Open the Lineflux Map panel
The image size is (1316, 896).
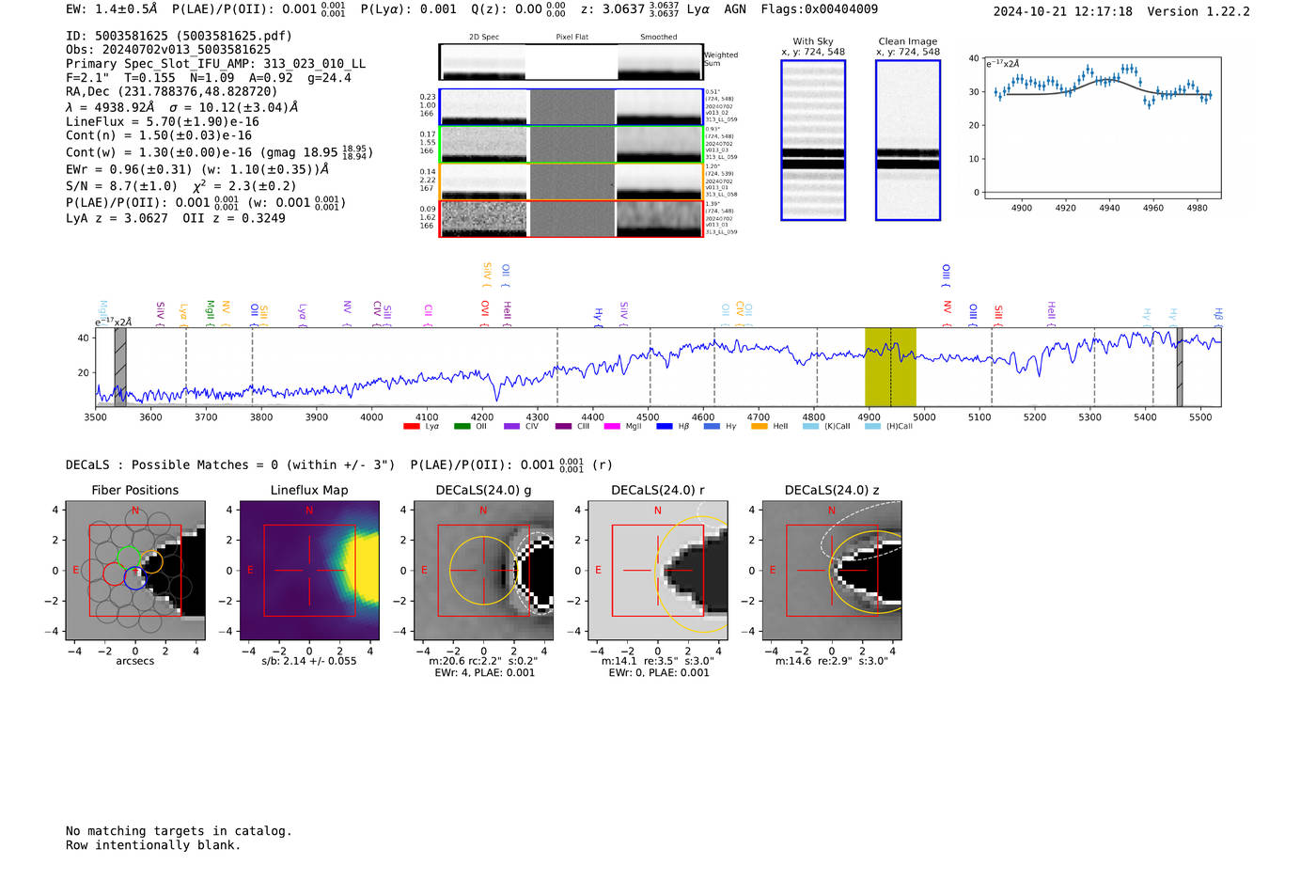pyautogui.click(x=309, y=571)
